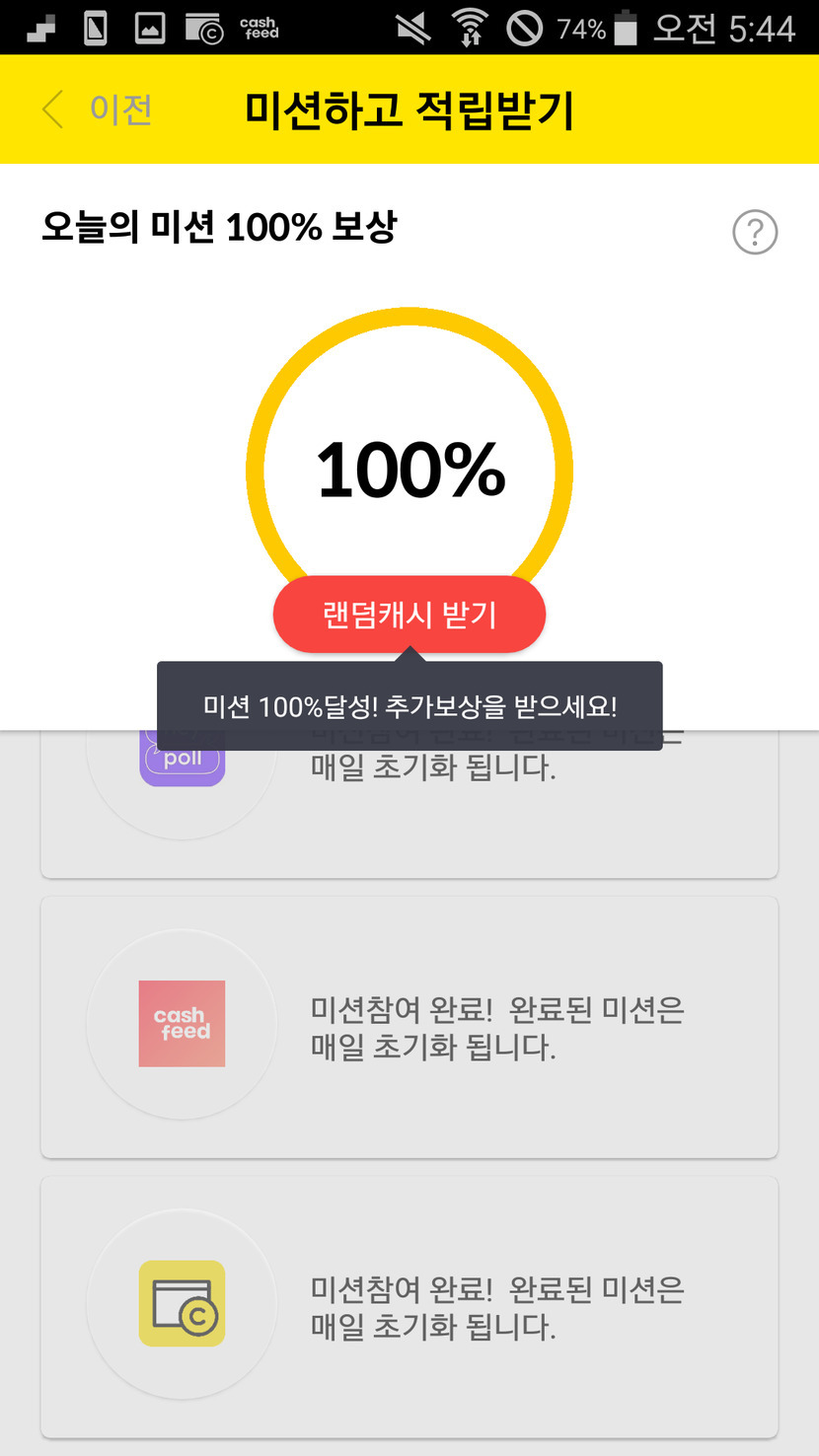Tap the cash wallet notification icon in status bar
The height and width of the screenshot is (1456, 819).
point(204,29)
